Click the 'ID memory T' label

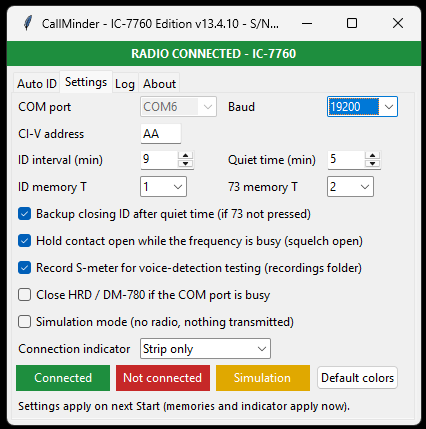pos(52,187)
